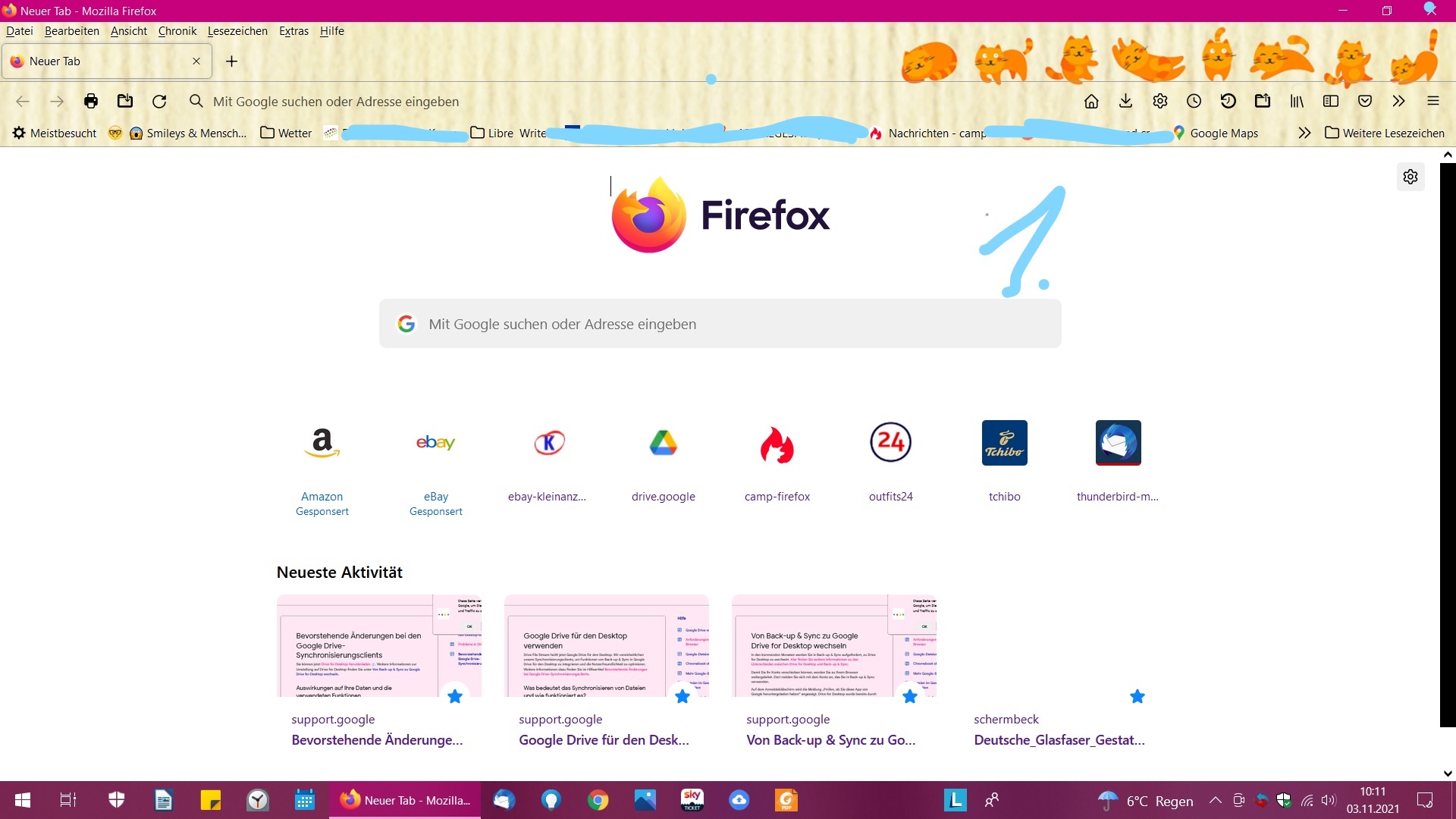
Task: Click the Home toolbar icon
Action: [x=1091, y=101]
